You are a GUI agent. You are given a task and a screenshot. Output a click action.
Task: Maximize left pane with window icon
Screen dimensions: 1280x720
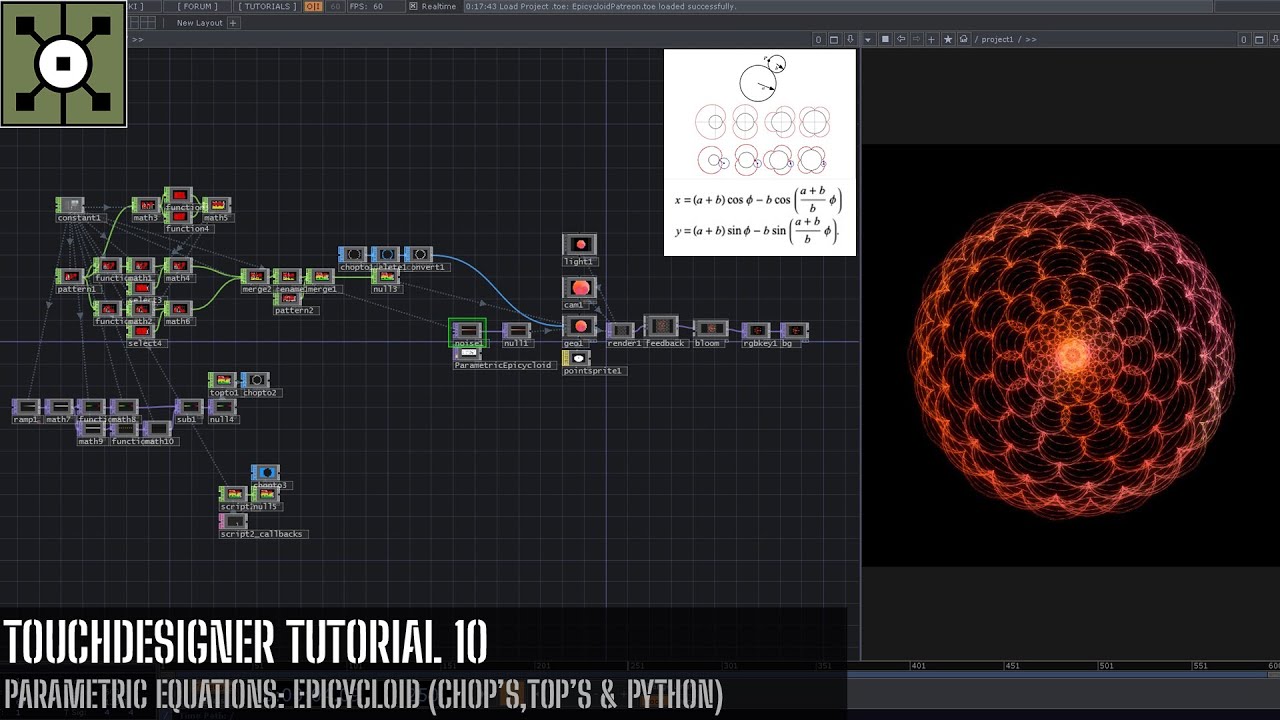click(x=834, y=39)
